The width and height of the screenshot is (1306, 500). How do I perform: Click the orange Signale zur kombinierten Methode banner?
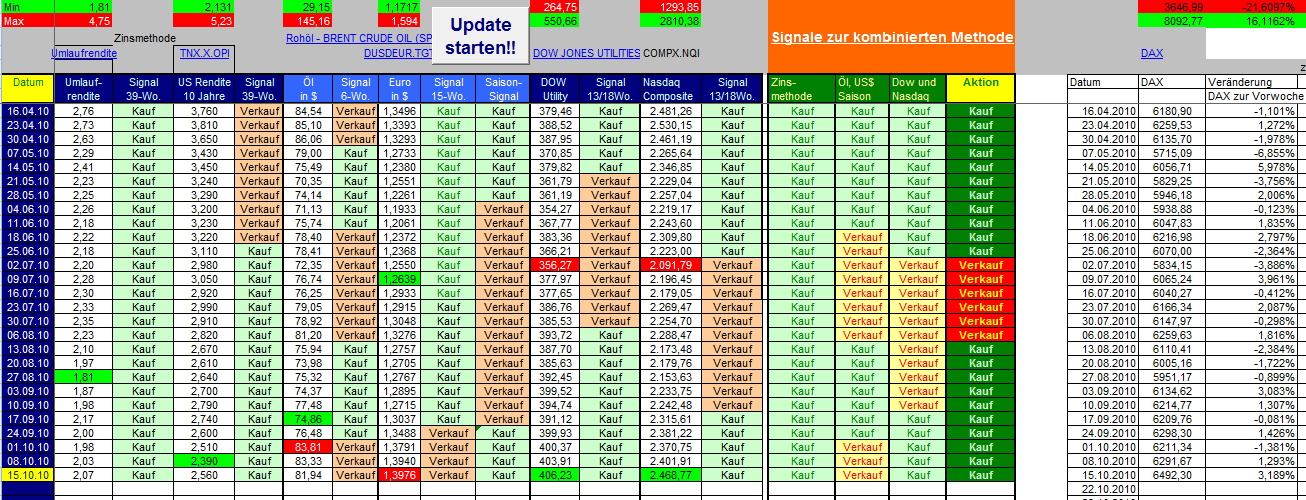(x=892, y=36)
